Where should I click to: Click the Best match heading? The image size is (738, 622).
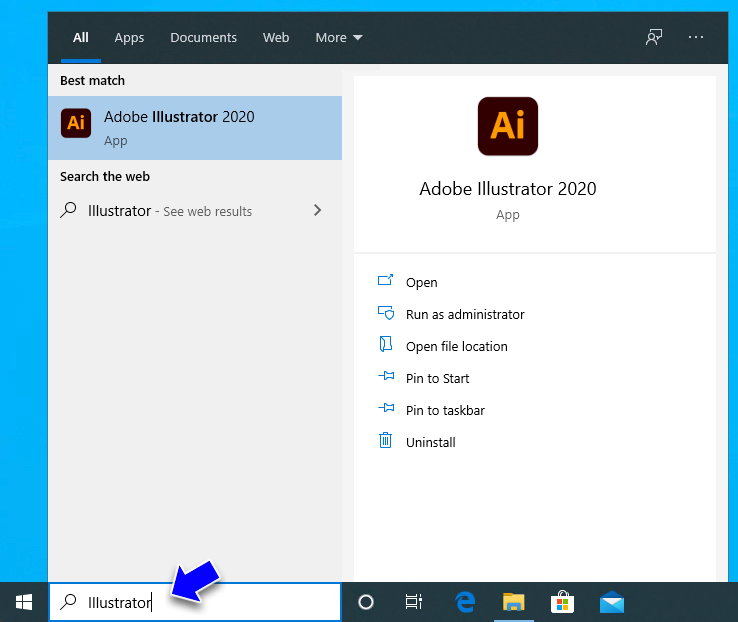pyautogui.click(x=92, y=80)
